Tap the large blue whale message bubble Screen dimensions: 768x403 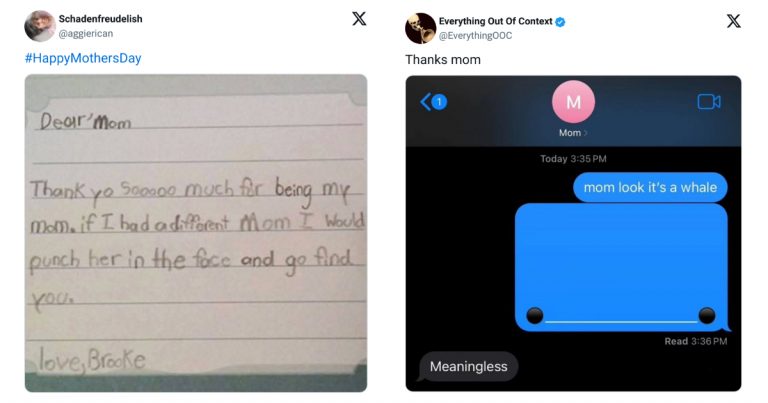pos(621,267)
